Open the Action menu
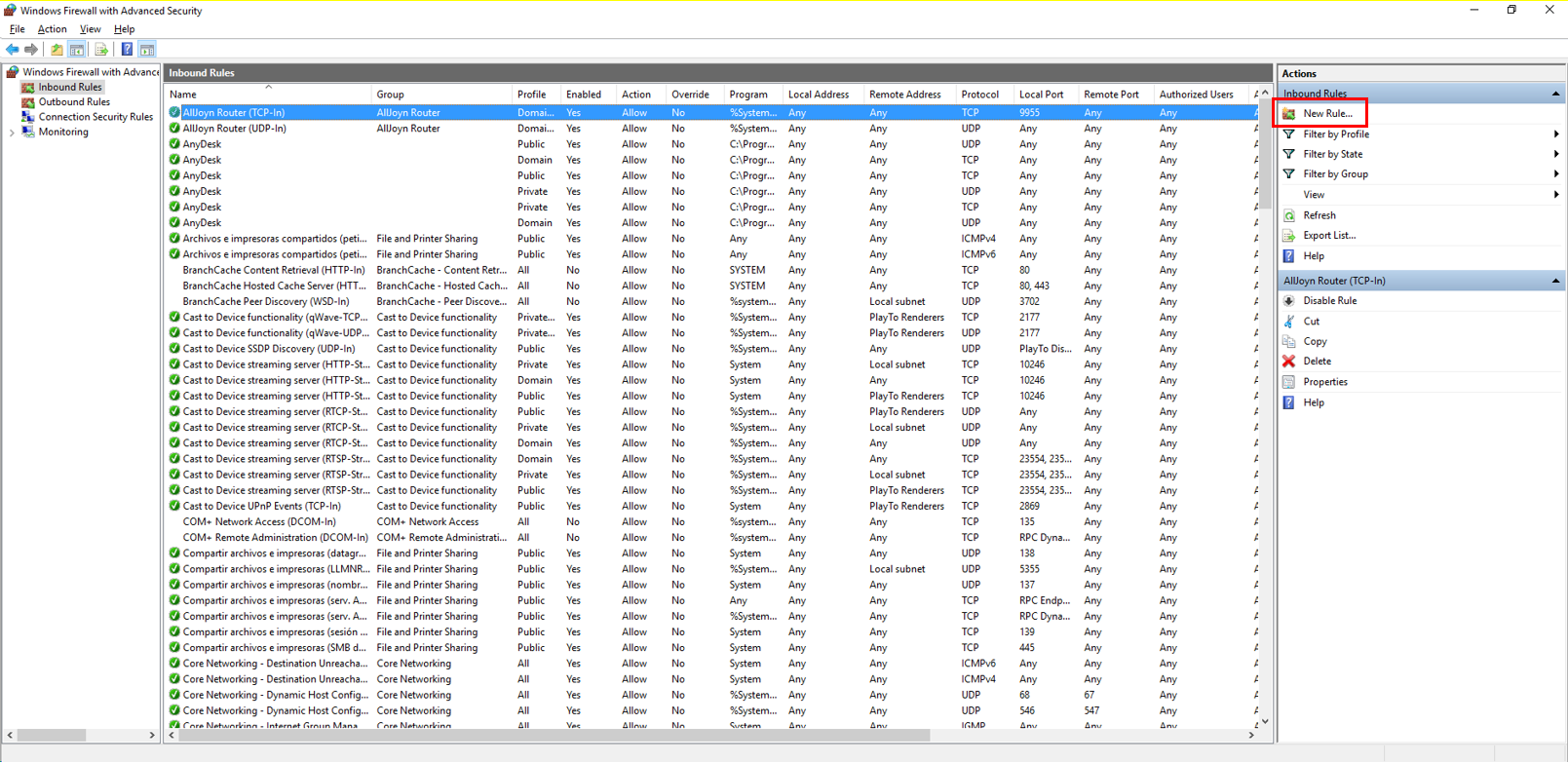This screenshot has width=1568, height=763. pos(52,29)
